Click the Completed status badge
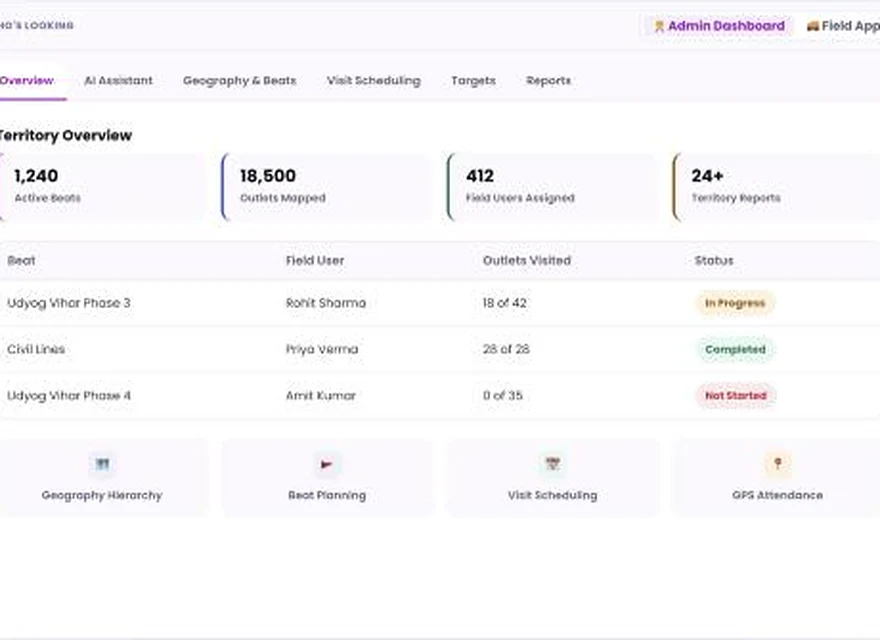880x640 pixels. [735, 349]
